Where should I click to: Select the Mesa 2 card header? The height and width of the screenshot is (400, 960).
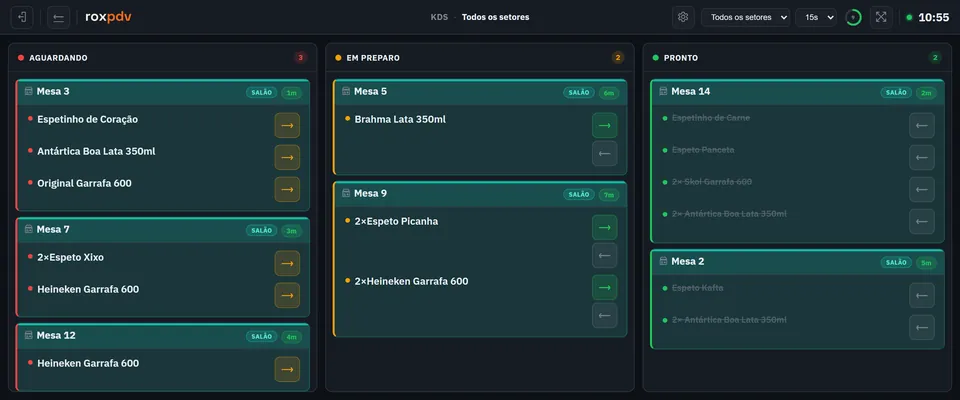[x=797, y=262]
